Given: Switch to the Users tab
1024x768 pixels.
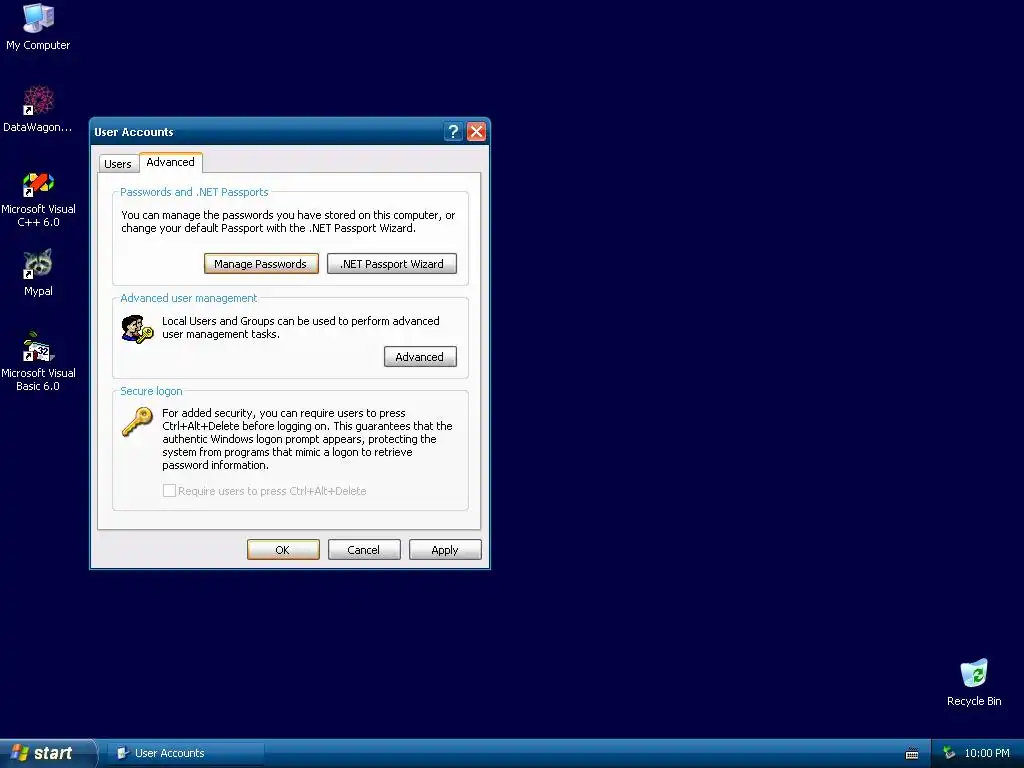Looking at the screenshot, I should coord(118,163).
